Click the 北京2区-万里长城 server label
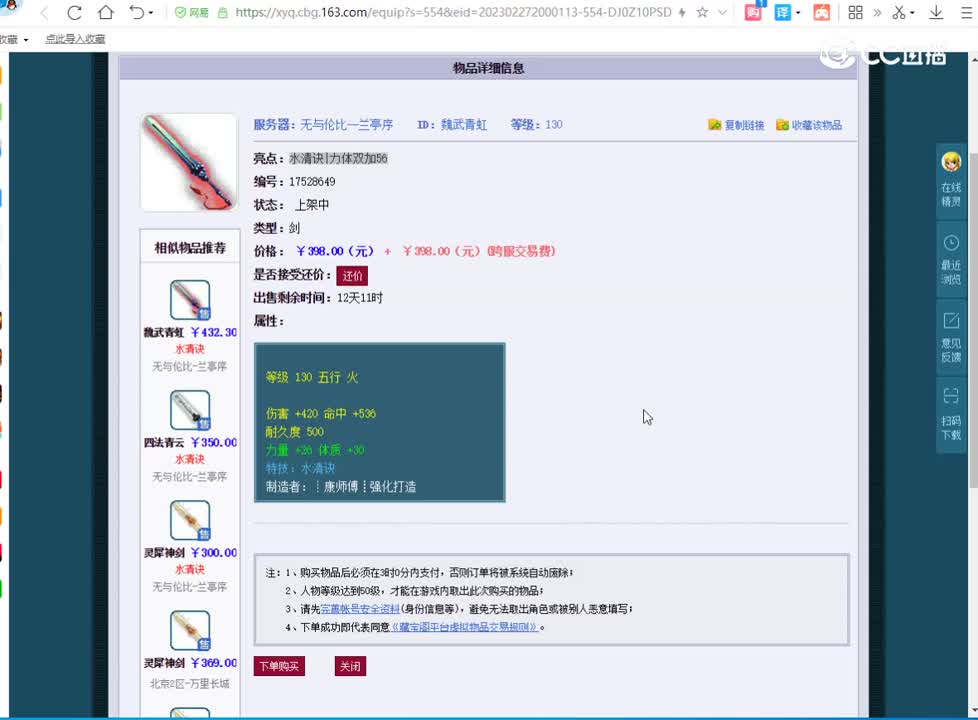 [190, 684]
